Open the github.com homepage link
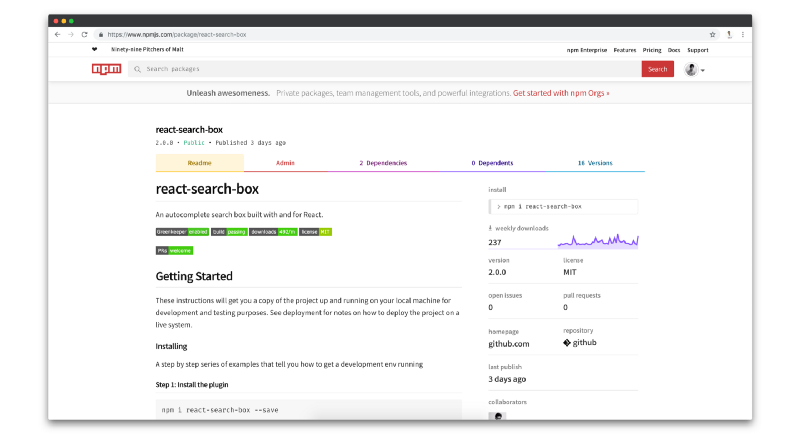 tap(508, 344)
